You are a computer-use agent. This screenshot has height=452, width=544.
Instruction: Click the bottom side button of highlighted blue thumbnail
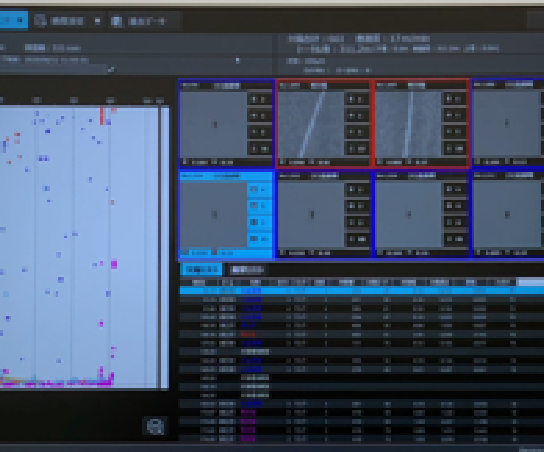(x=260, y=239)
